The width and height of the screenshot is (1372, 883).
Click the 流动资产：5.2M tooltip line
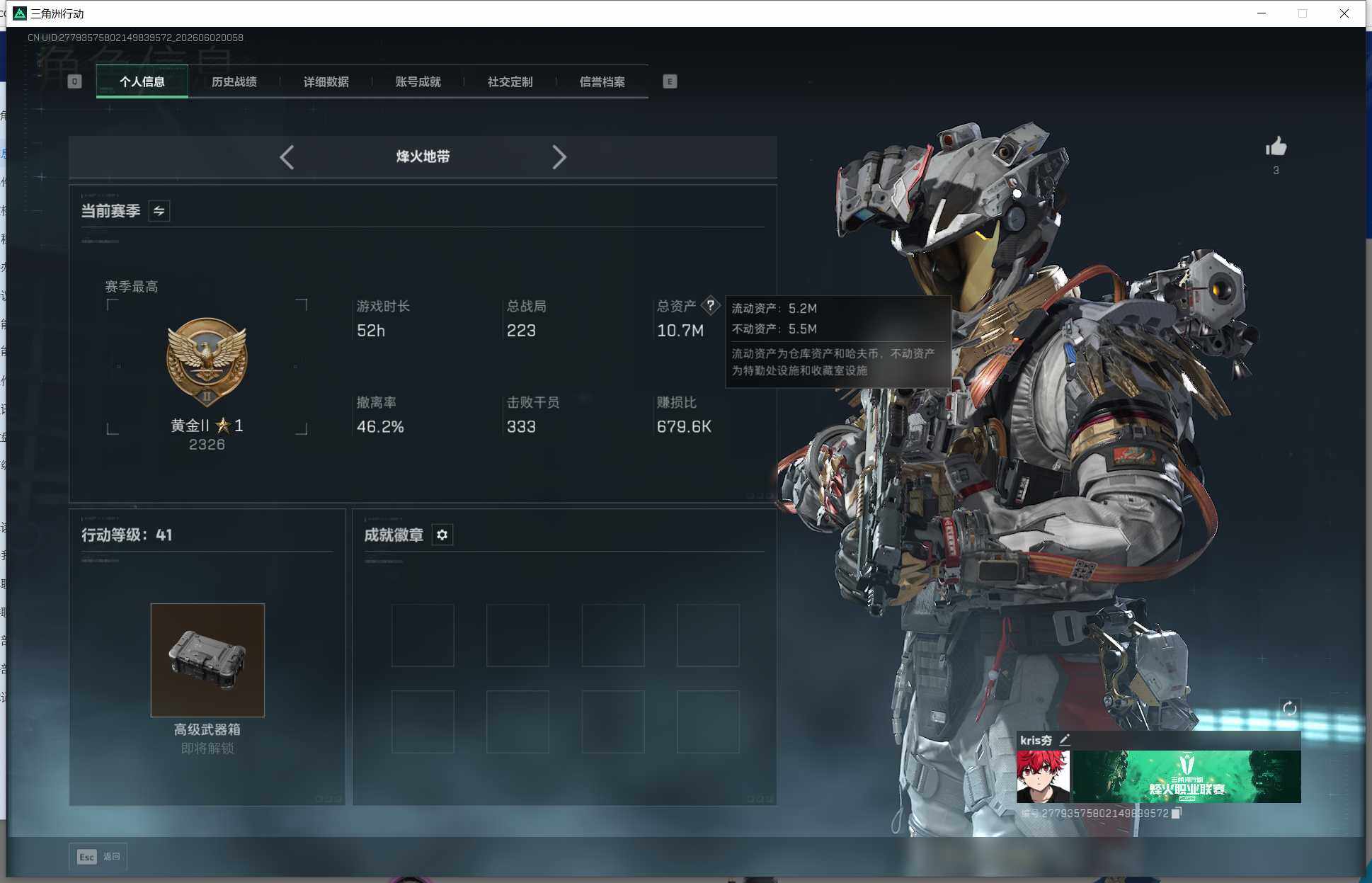coord(774,308)
